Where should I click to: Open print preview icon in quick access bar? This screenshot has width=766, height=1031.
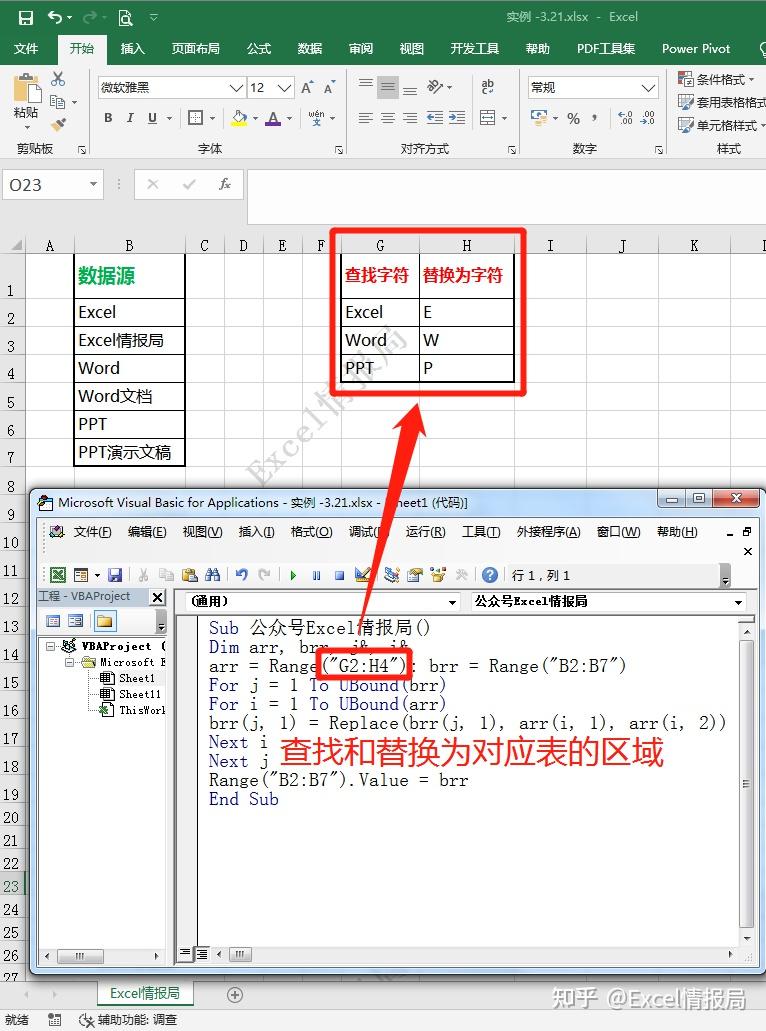click(x=125, y=18)
